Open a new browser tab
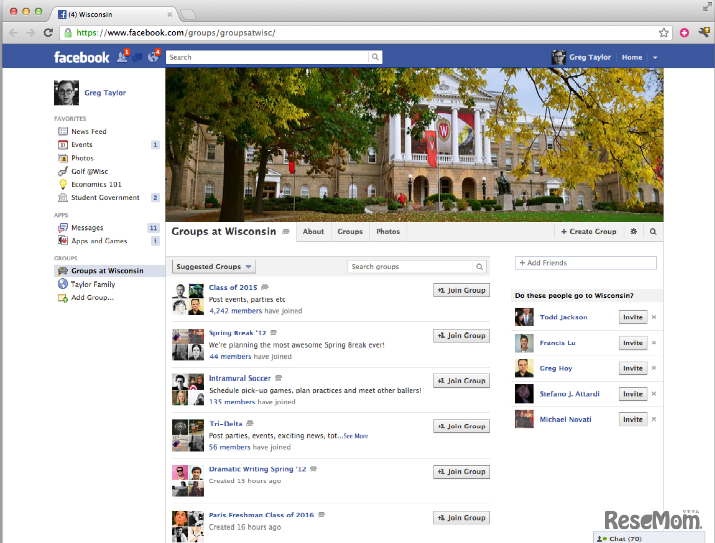The width and height of the screenshot is (715, 543). (188, 15)
